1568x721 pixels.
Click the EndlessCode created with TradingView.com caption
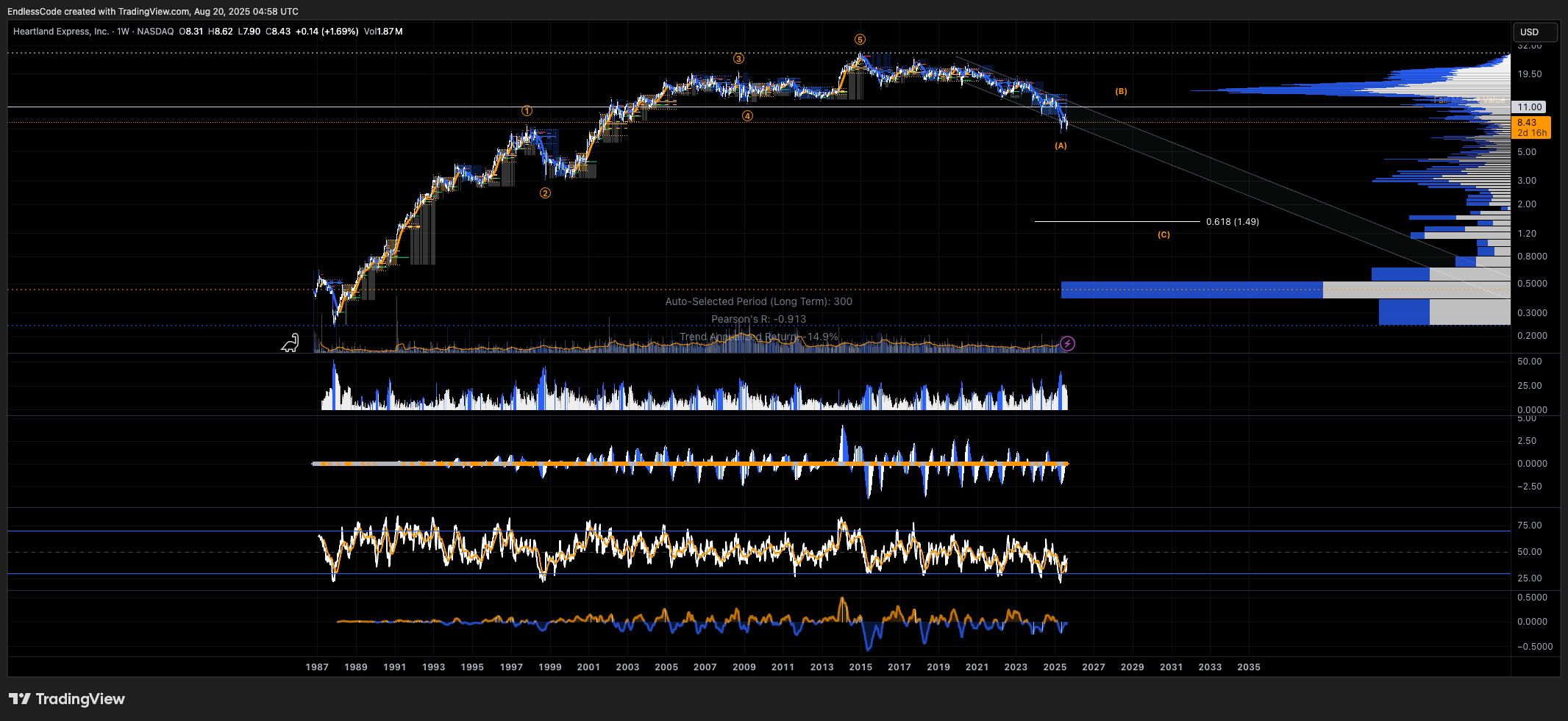tap(153, 11)
